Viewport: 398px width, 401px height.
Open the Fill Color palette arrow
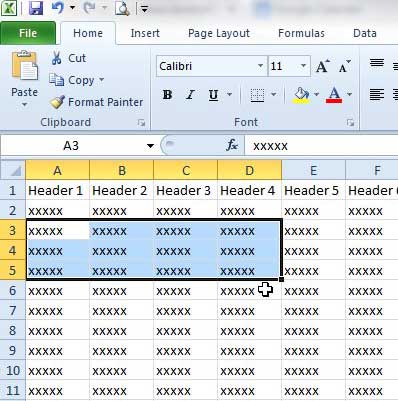click(316, 95)
